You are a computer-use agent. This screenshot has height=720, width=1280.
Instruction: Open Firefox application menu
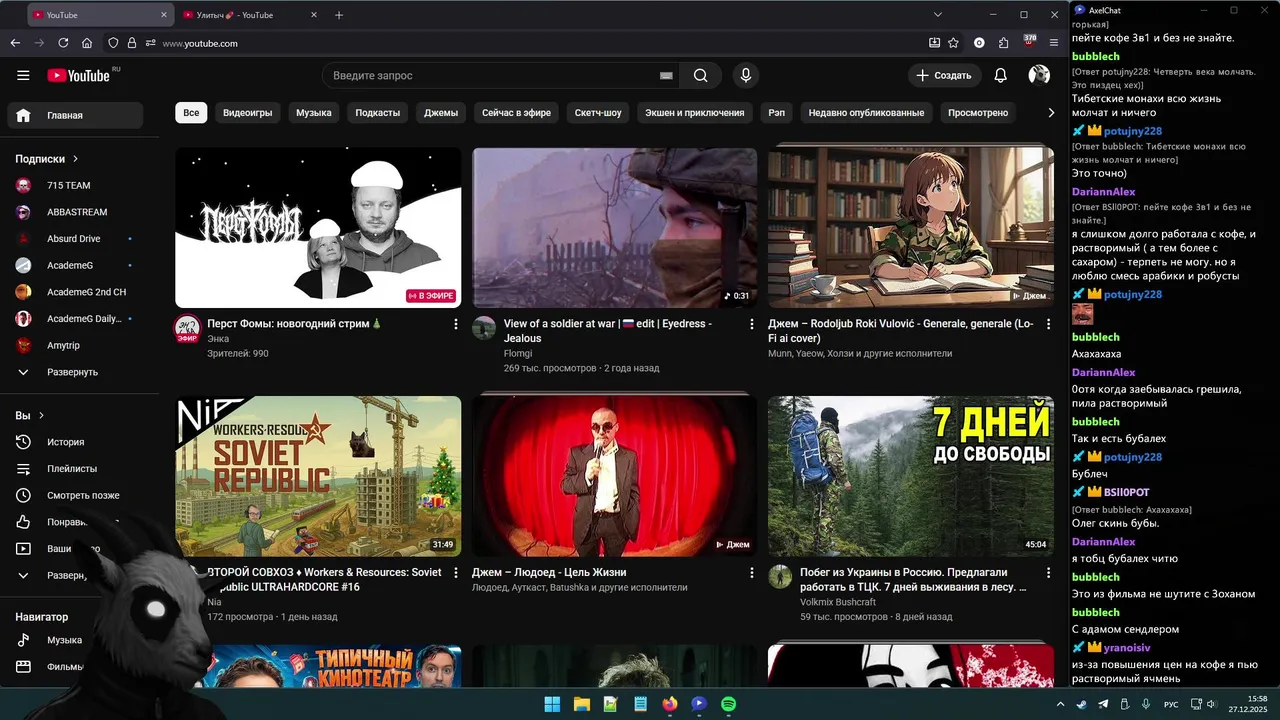coord(1053,43)
